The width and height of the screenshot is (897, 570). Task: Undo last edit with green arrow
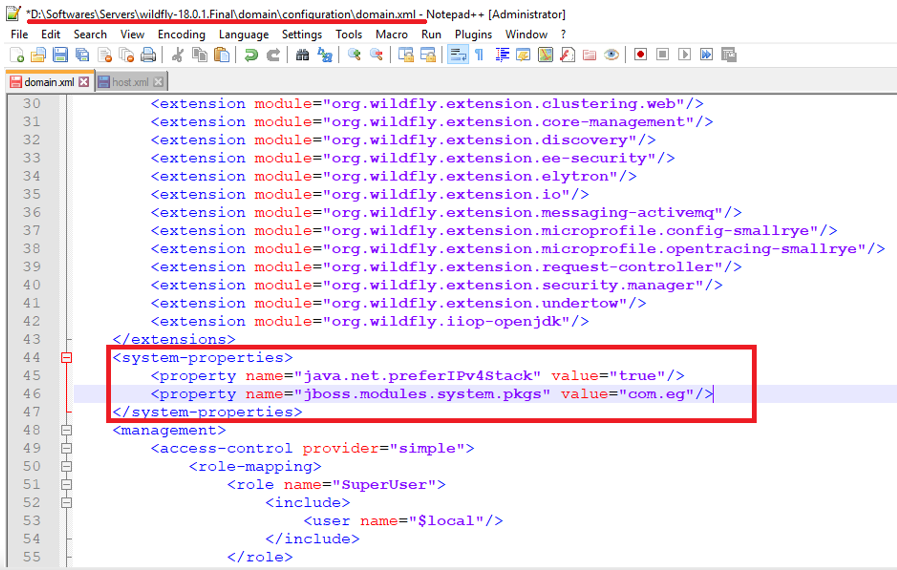point(251,55)
